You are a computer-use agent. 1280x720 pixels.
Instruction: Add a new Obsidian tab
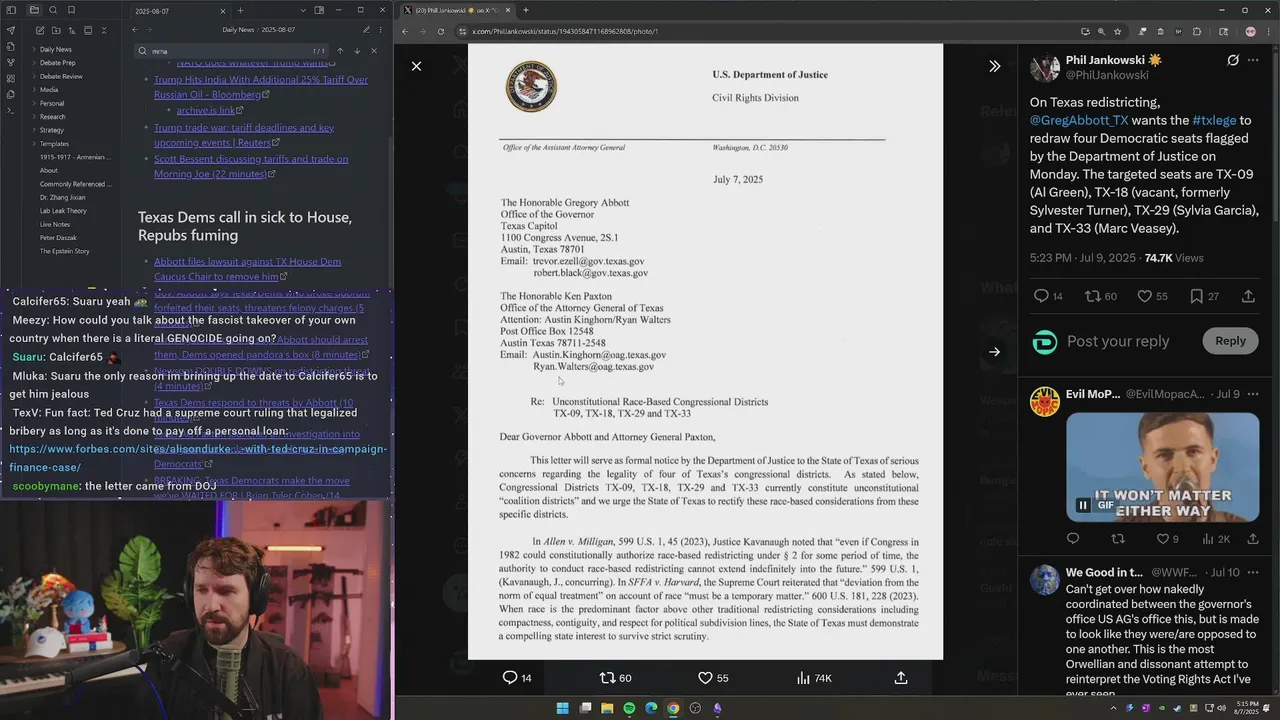240,10
